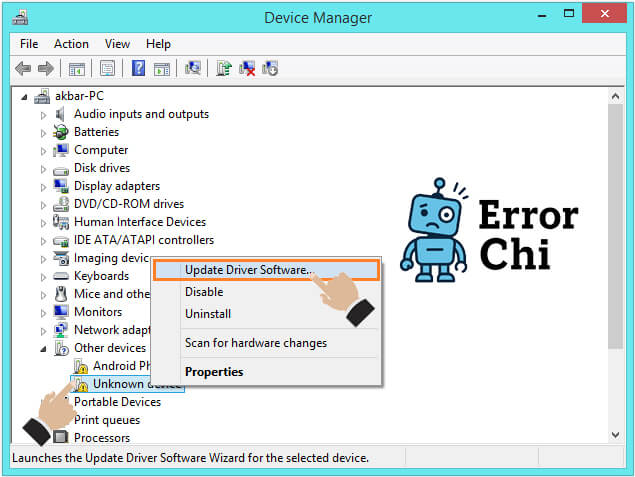The image size is (635, 477).
Task: Open the View menu
Action: click(x=117, y=44)
